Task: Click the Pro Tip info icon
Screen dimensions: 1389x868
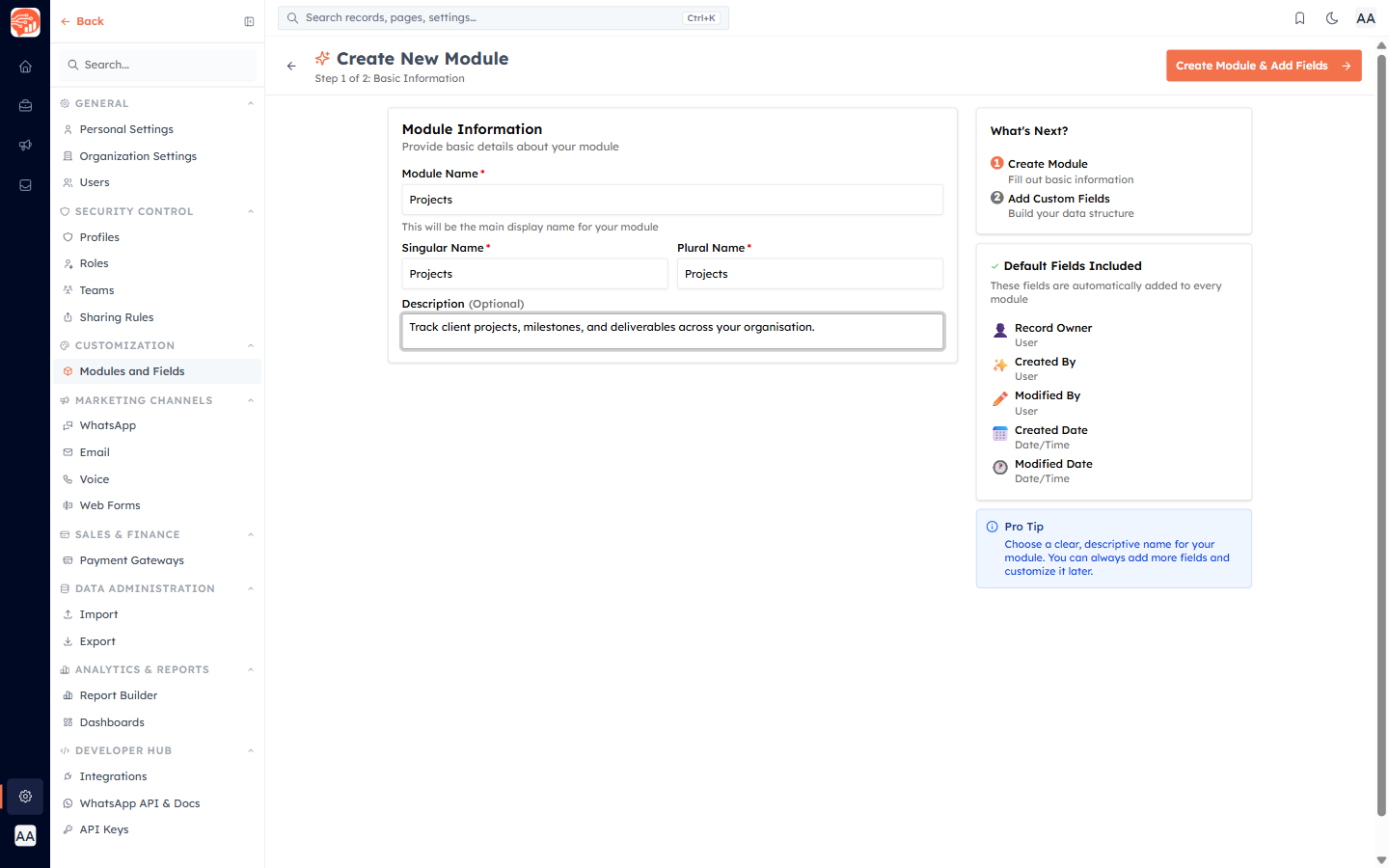Action: coord(993,527)
